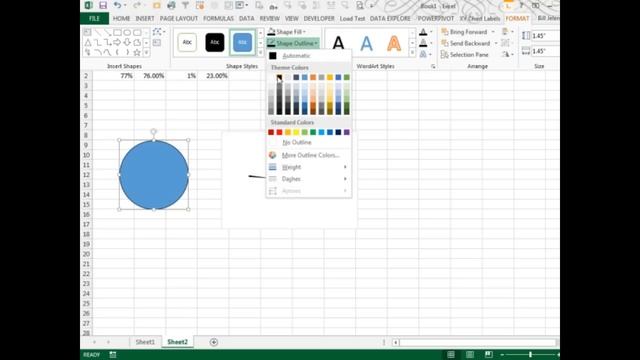Switch to Page Break Preview in the status bar
The width and height of the screenshot is (640, 360).
[x=489, y=354]
